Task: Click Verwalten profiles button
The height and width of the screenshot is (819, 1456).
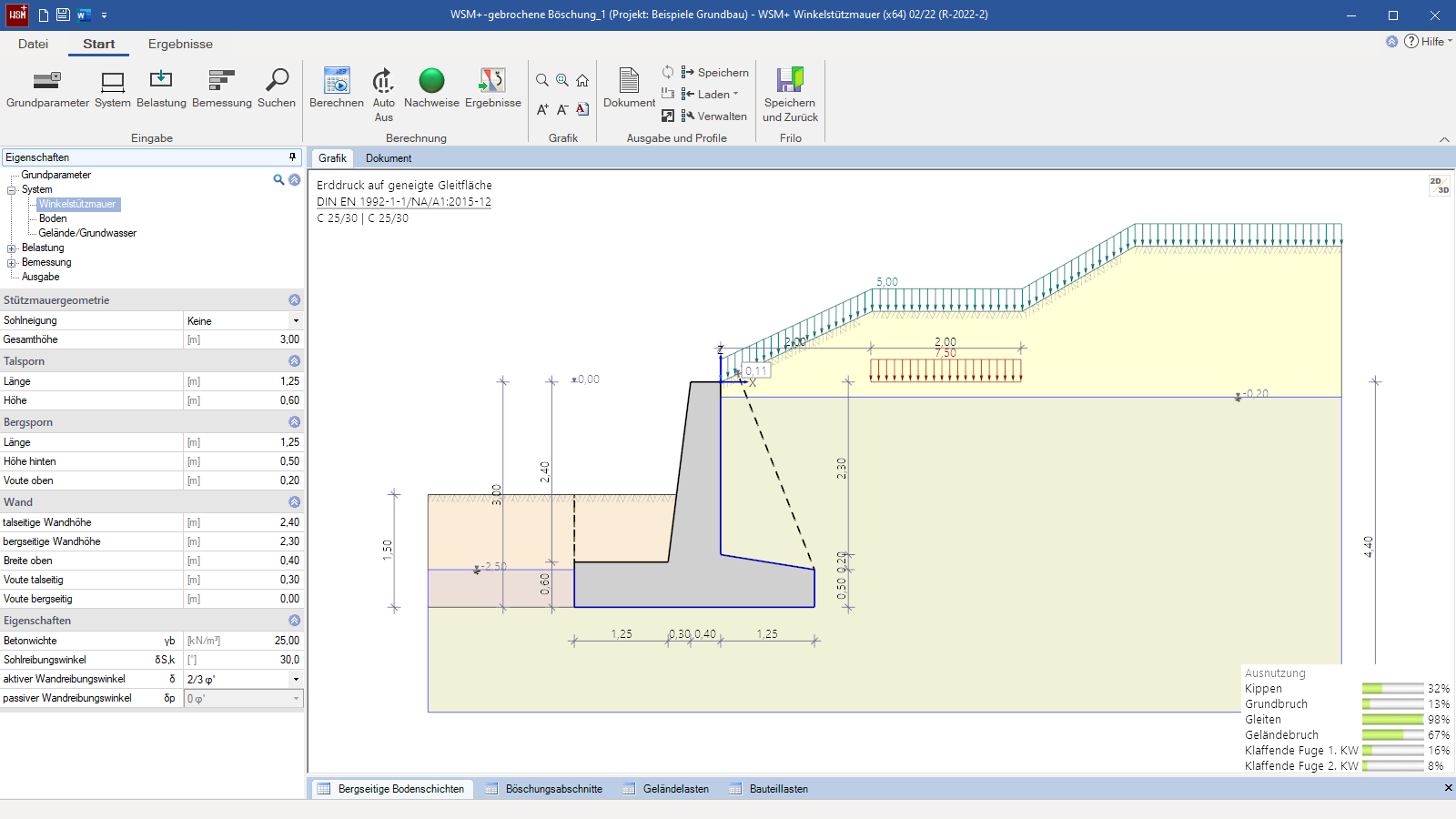Action: click(x=714, y=116)
